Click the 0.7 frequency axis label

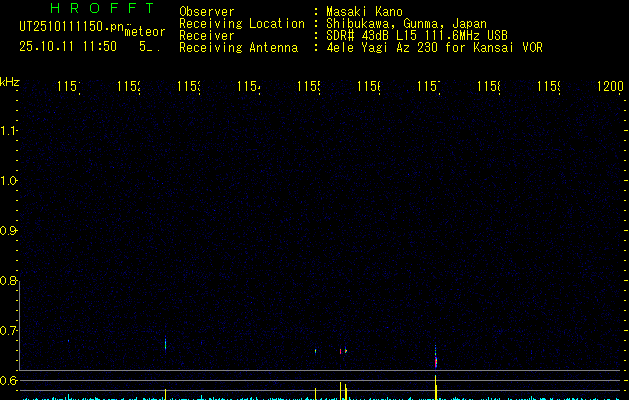[8, 331]
